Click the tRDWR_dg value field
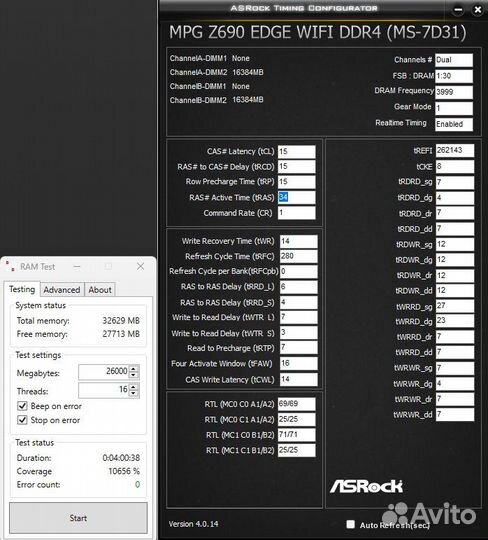Image resolution: width=488 pixels, height=540 pixels. tap(455, 260)
